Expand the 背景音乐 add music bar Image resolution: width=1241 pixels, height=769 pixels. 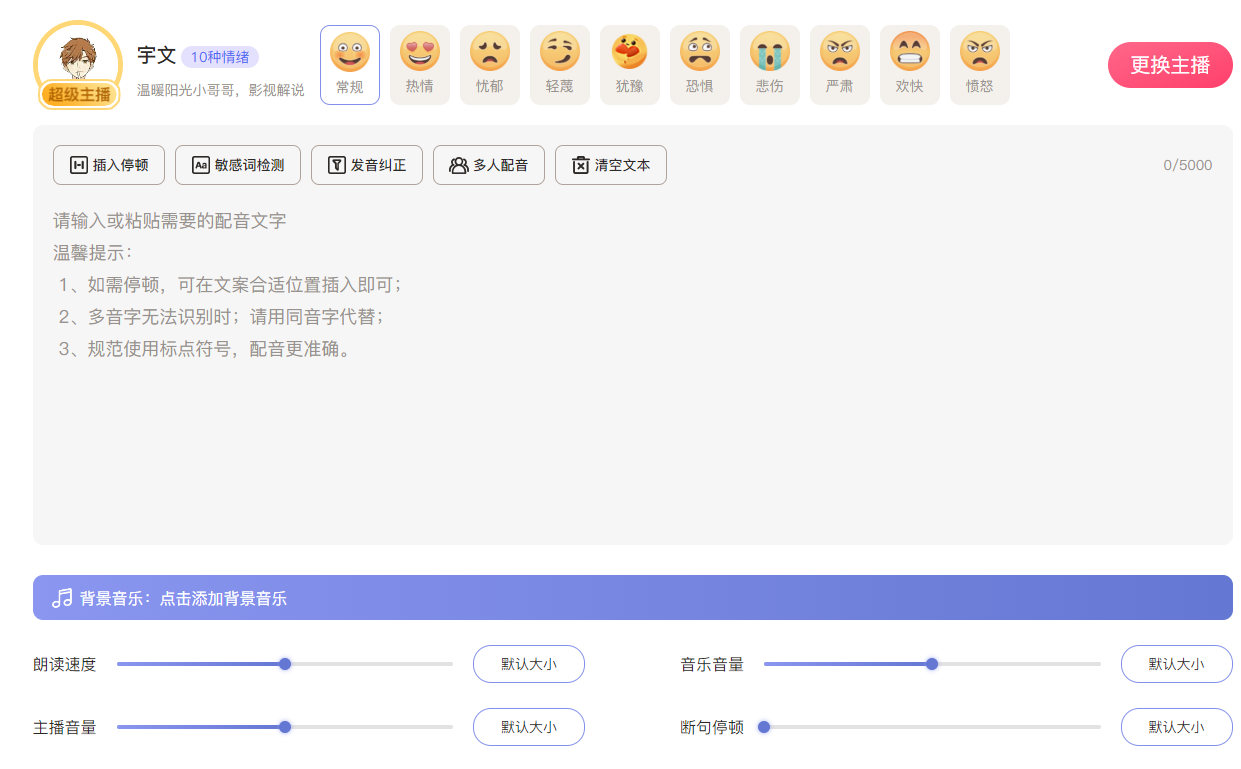tap(632, 598)
